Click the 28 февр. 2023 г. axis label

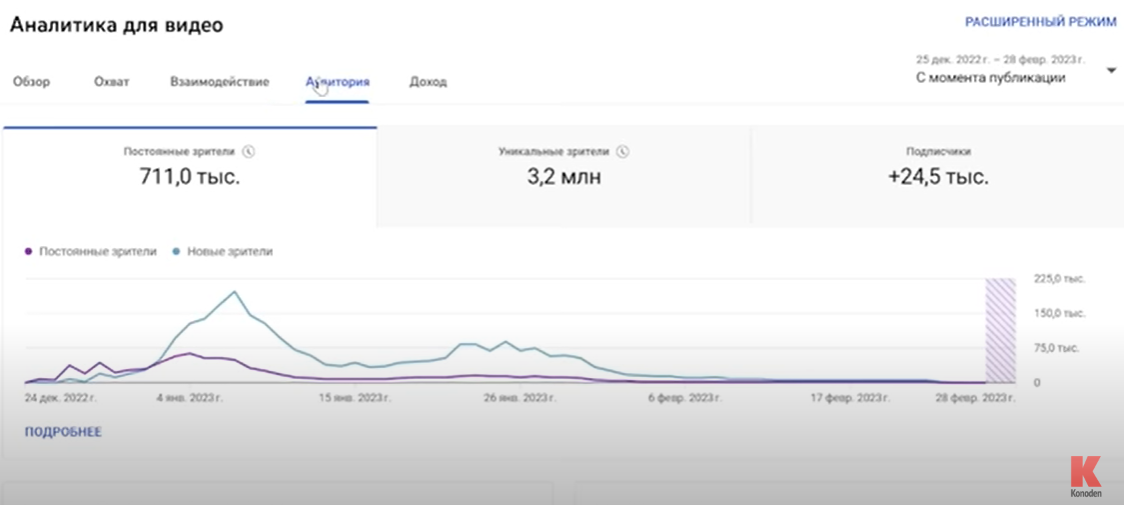[x=976, y=397]
